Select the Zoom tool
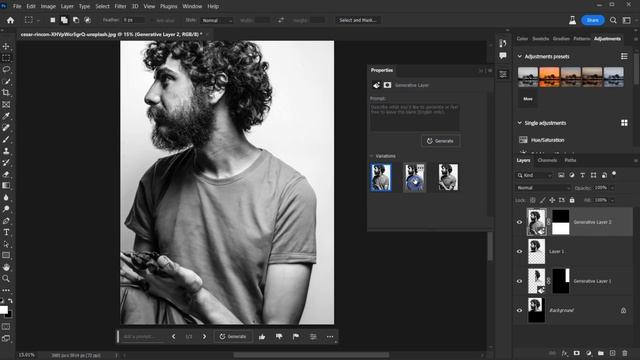640x360 pixels. click(x=6, y=279)
